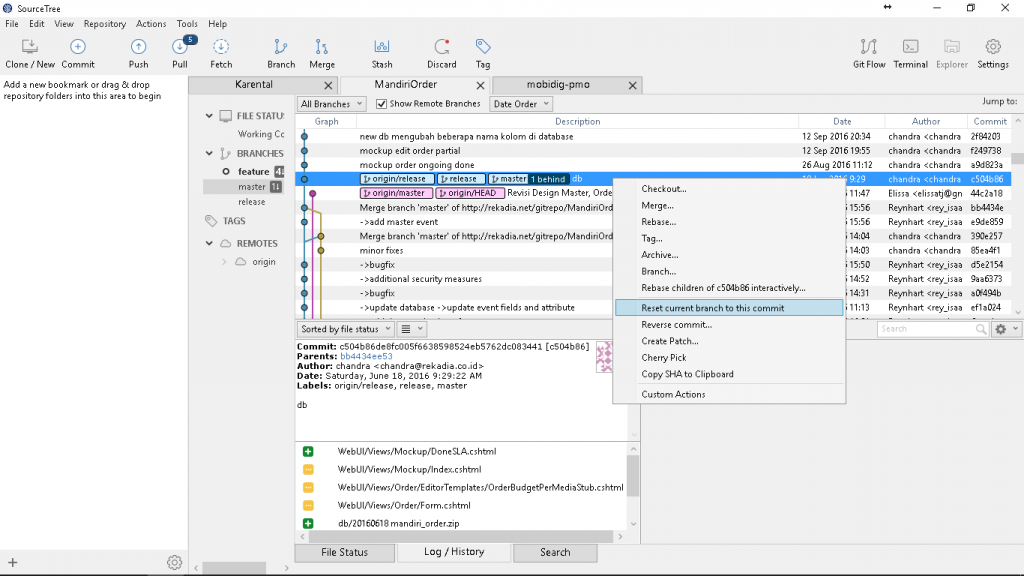Screen dimensions: 1024x576
Task: Click the file list vertical scrollbar
Action: (633, 475)
